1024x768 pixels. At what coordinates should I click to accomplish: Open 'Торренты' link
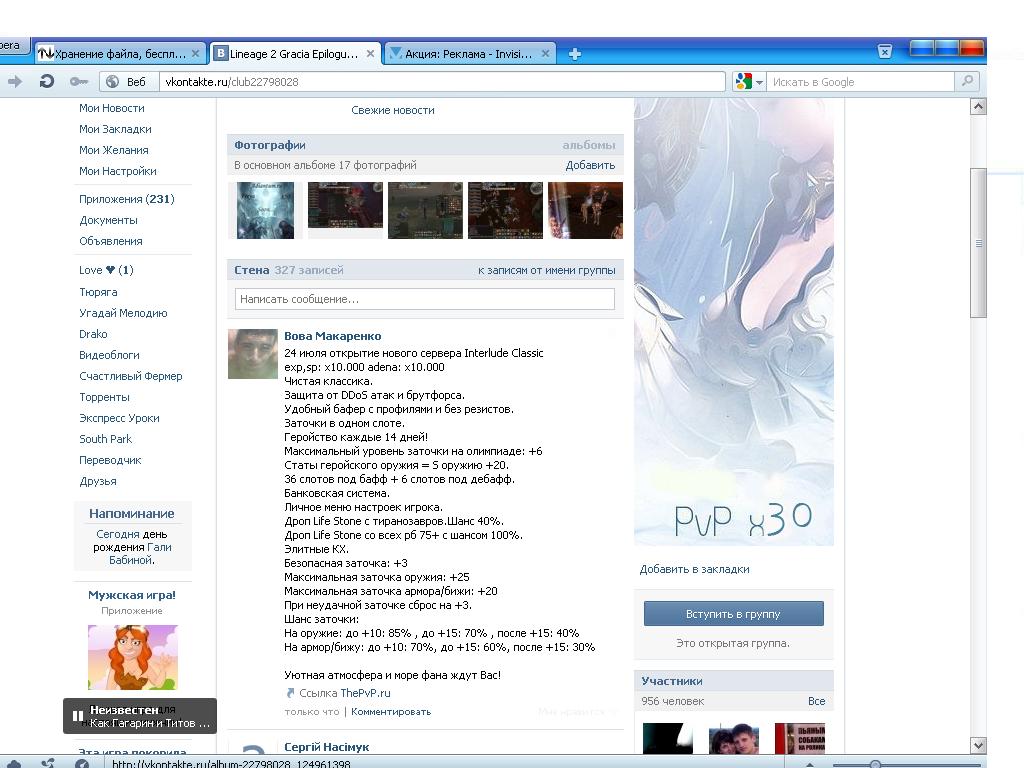104,397
